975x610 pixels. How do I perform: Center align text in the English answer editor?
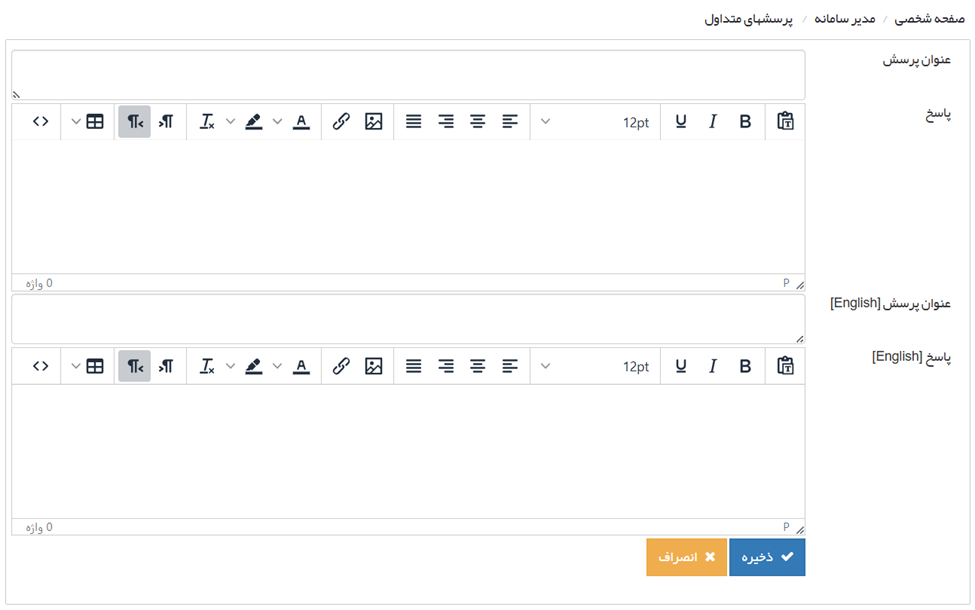[478, 367]
